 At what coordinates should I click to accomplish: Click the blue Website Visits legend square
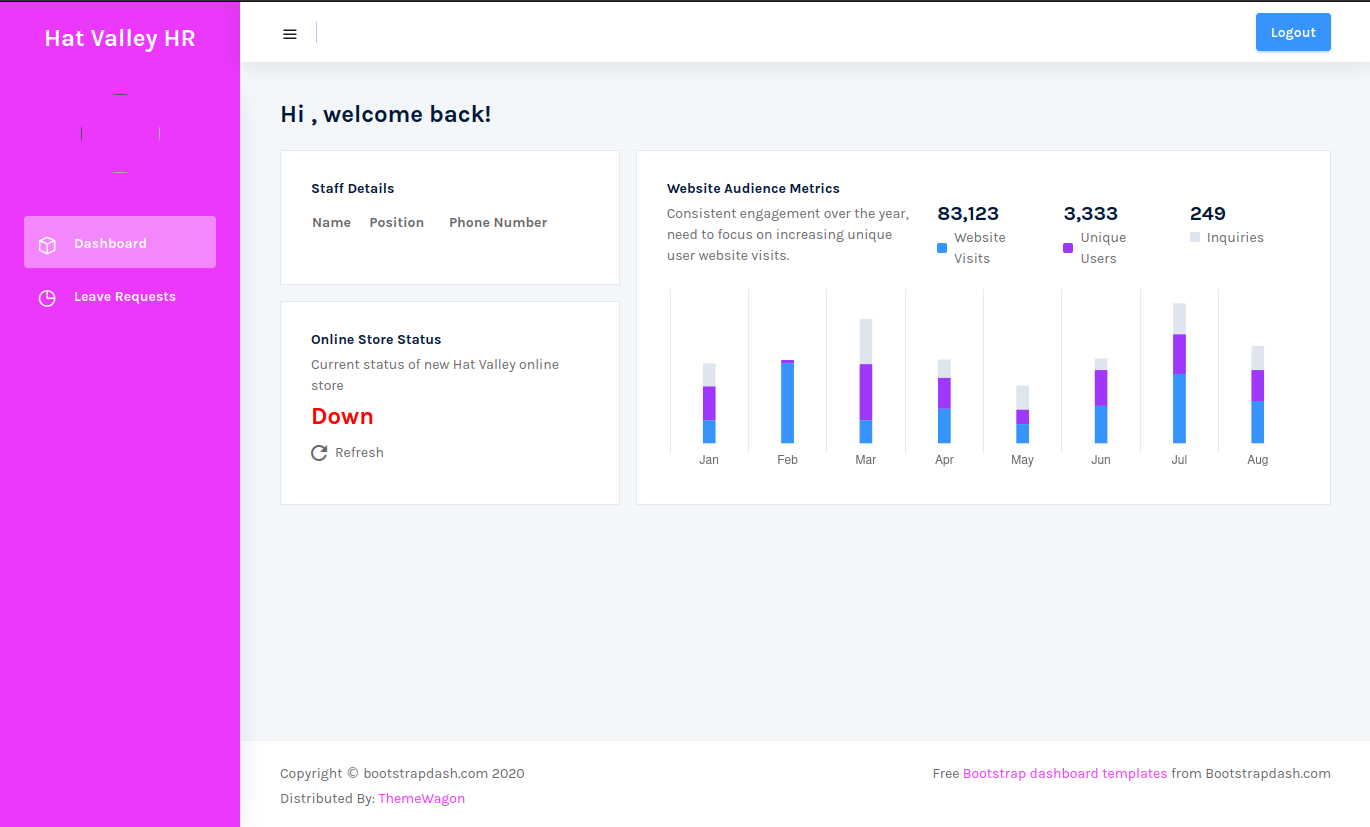tap(942, 248)
